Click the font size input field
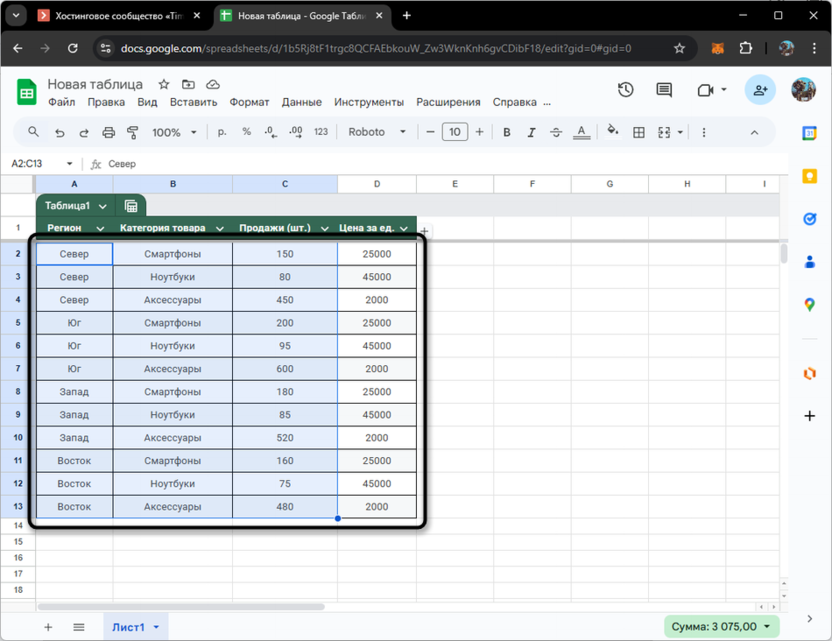 455,132
